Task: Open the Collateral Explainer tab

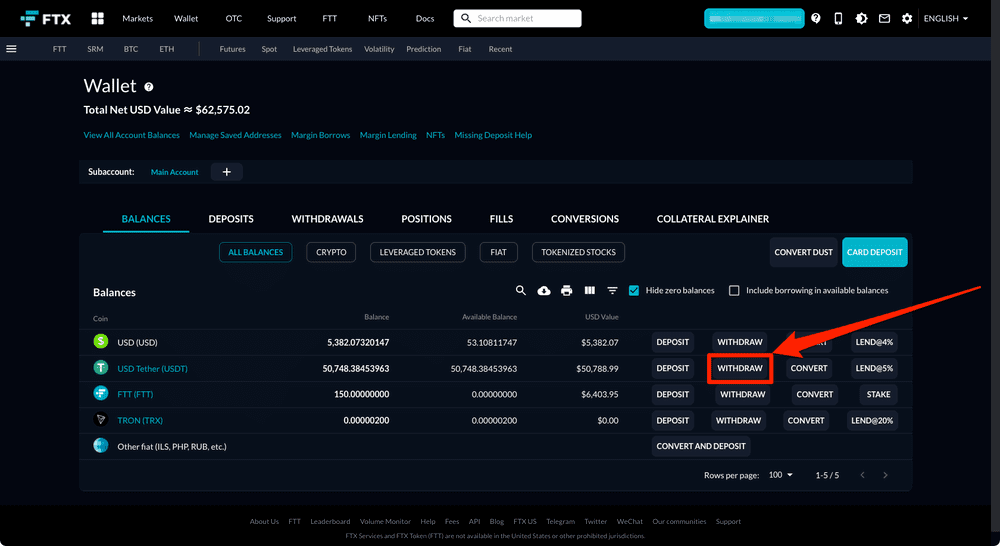Action: (x=713, y=219)
